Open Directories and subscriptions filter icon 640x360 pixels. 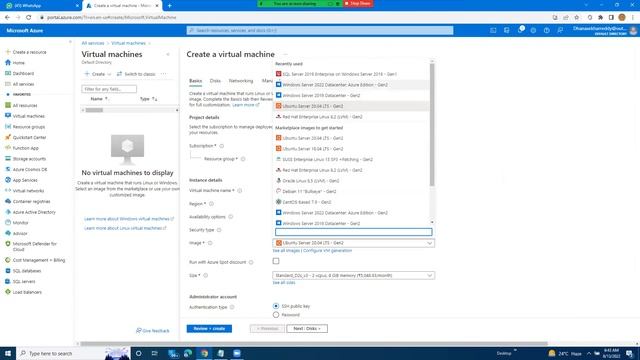tap(507, 31)
